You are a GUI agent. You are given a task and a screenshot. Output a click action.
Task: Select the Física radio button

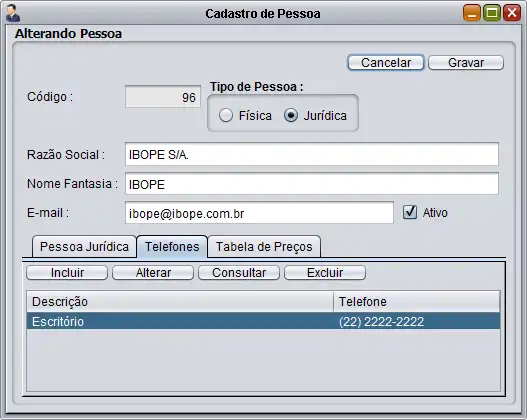[226, 115]
